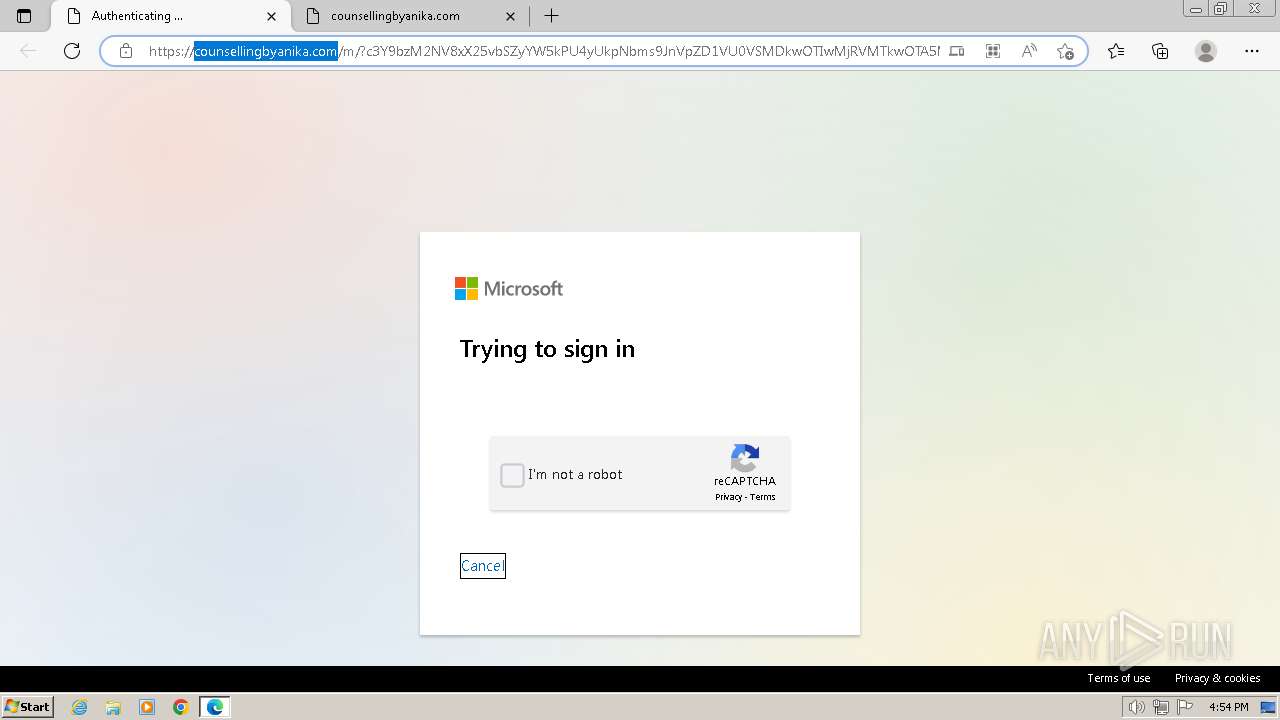
Task: Open the media player taskbar icon
Action: 147,707
